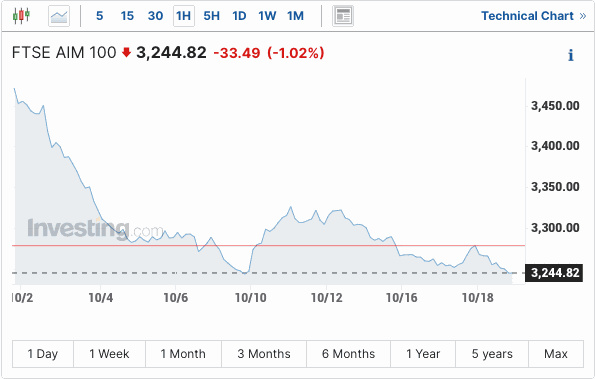Click the FTSE AIM 100 title
The width and height of the screenshot is (595, 379).
point(64,53)
